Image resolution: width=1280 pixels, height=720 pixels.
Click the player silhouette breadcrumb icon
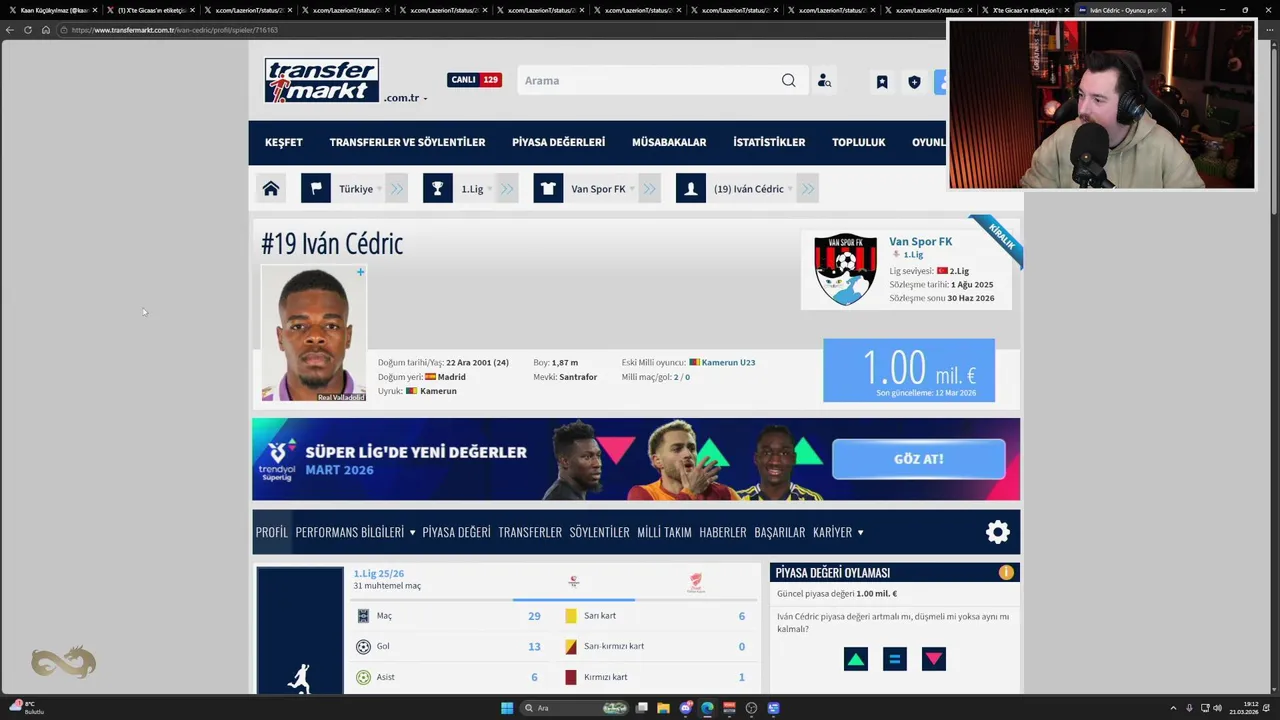coord(691,188)
